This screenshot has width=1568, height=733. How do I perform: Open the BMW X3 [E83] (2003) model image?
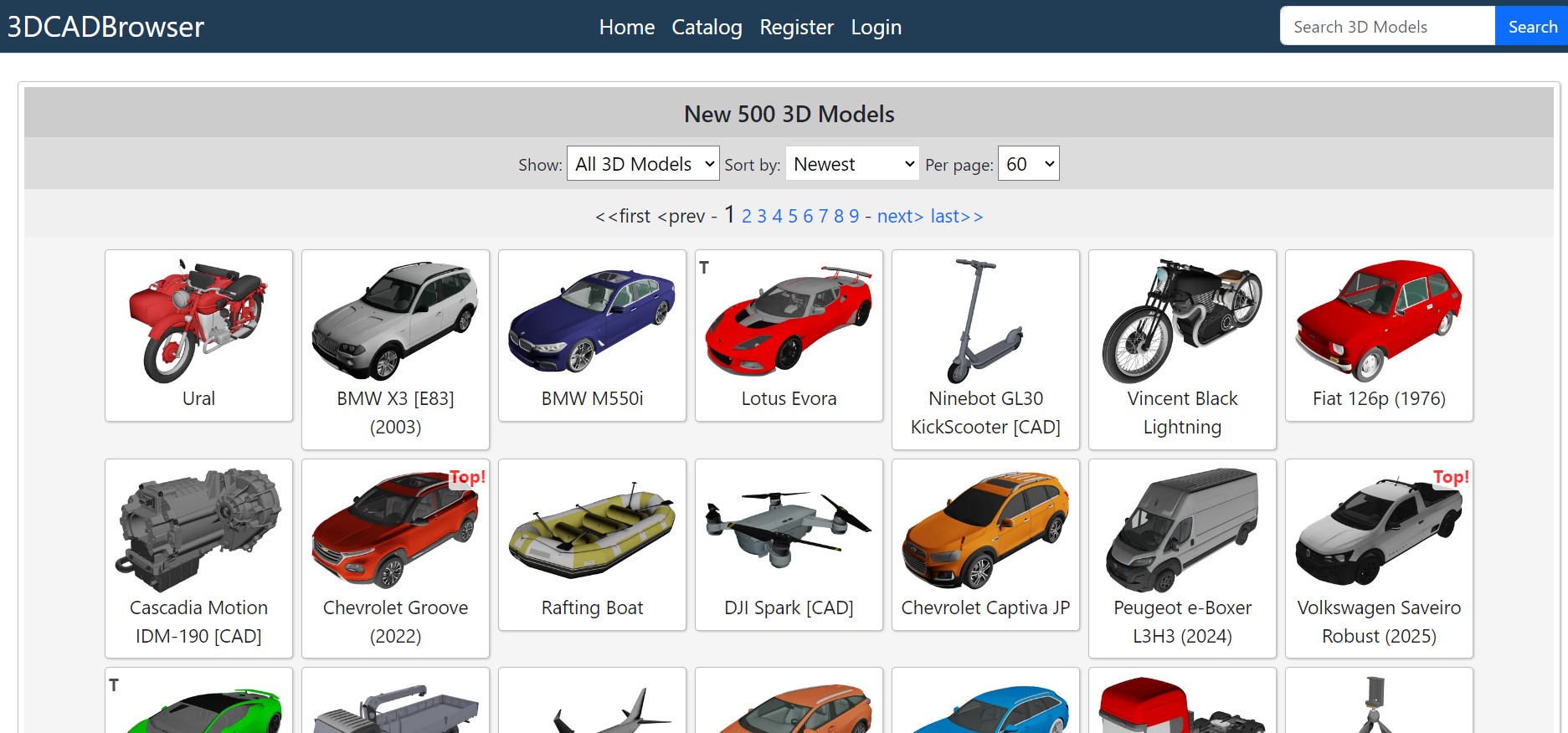395,320
